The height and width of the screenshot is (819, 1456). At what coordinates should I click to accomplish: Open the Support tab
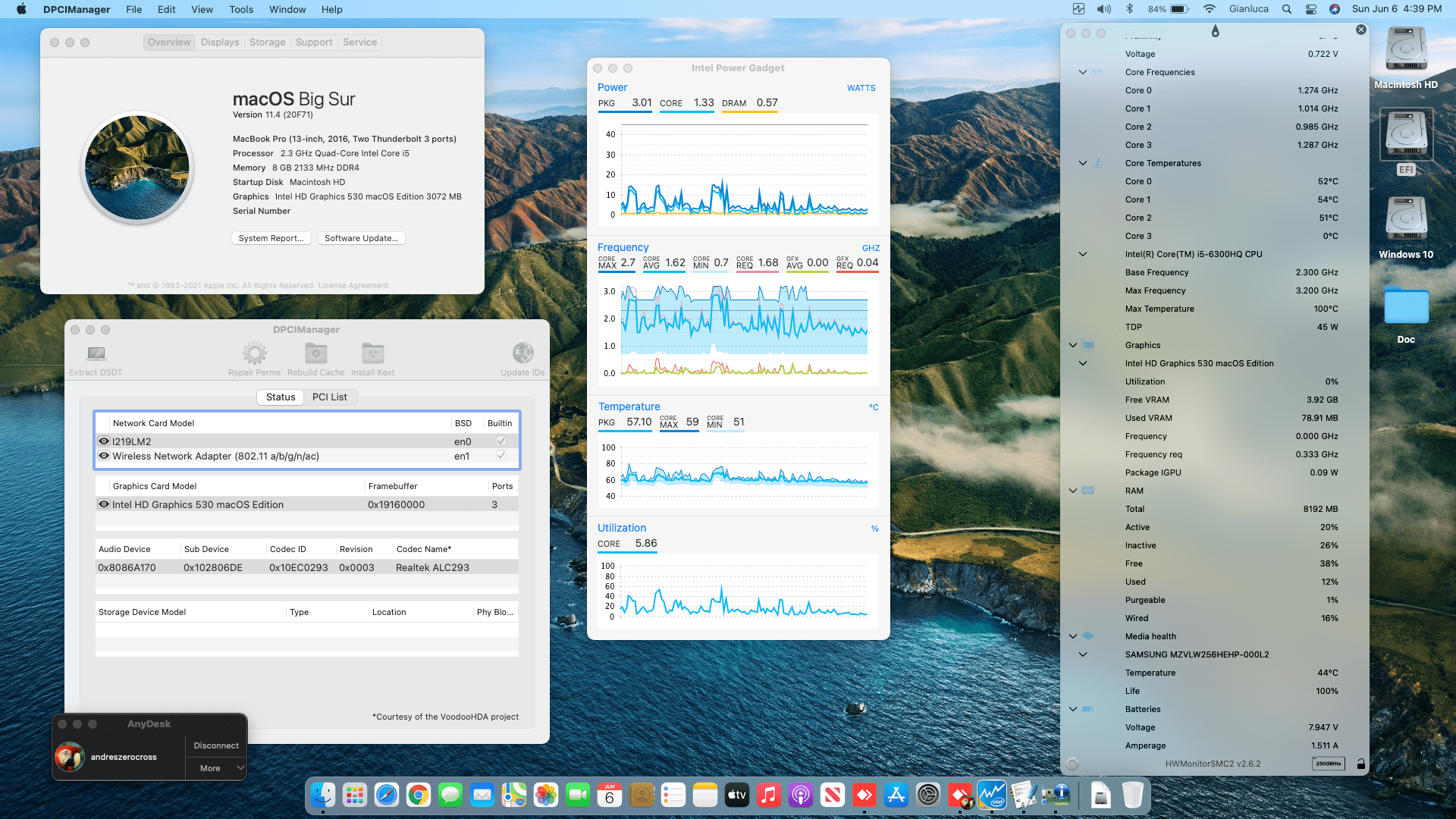(314, 42)
